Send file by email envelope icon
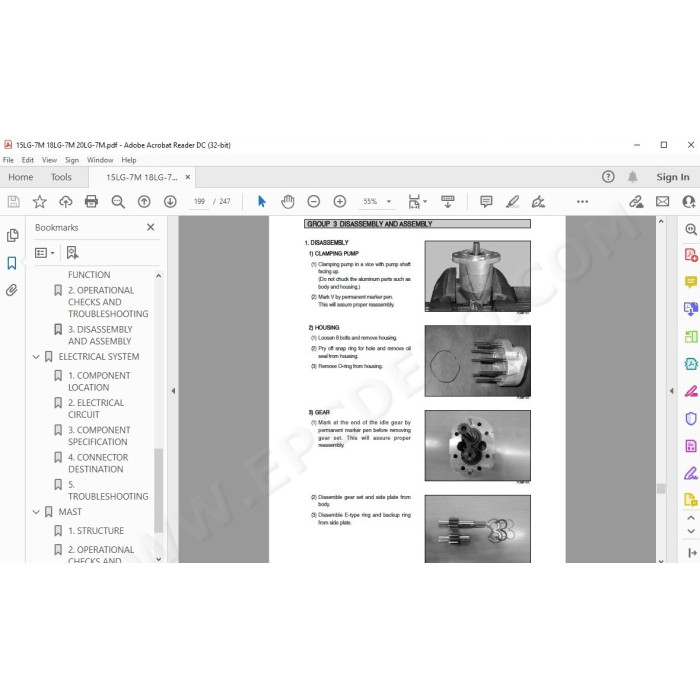700x700 pixels. pyautogui.click(x=662, y=202)
